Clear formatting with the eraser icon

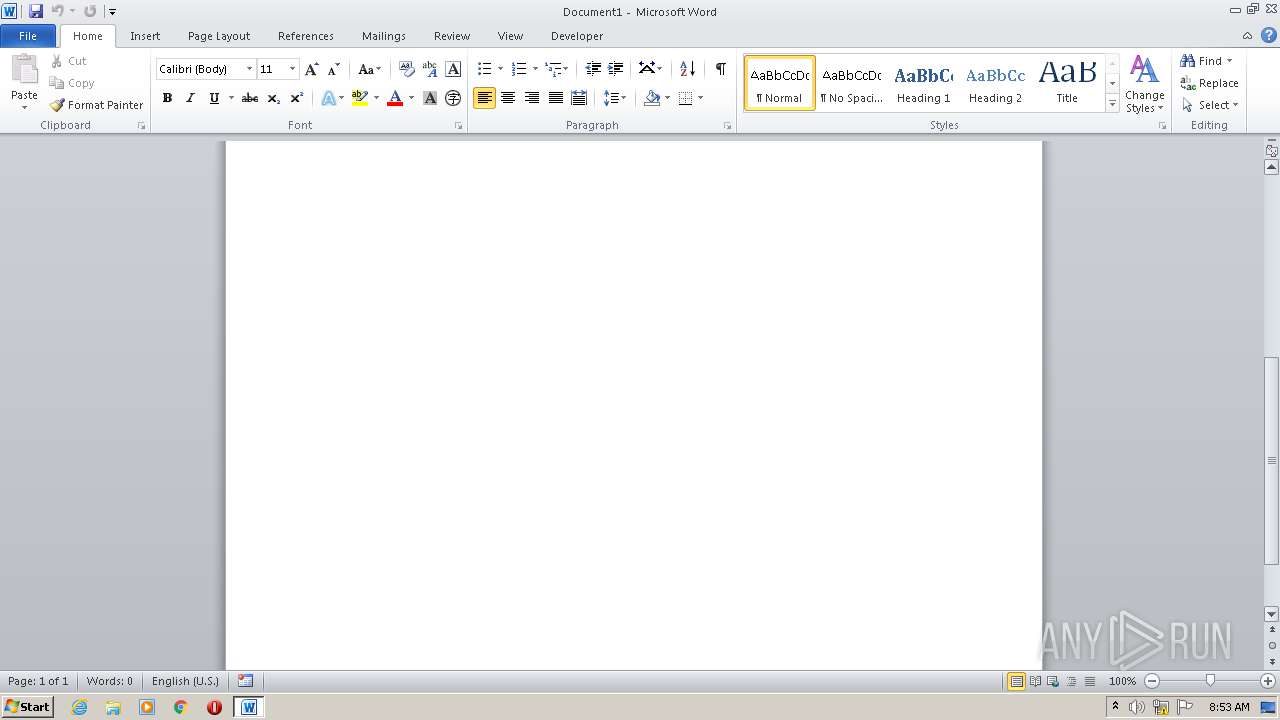point(406,69)
